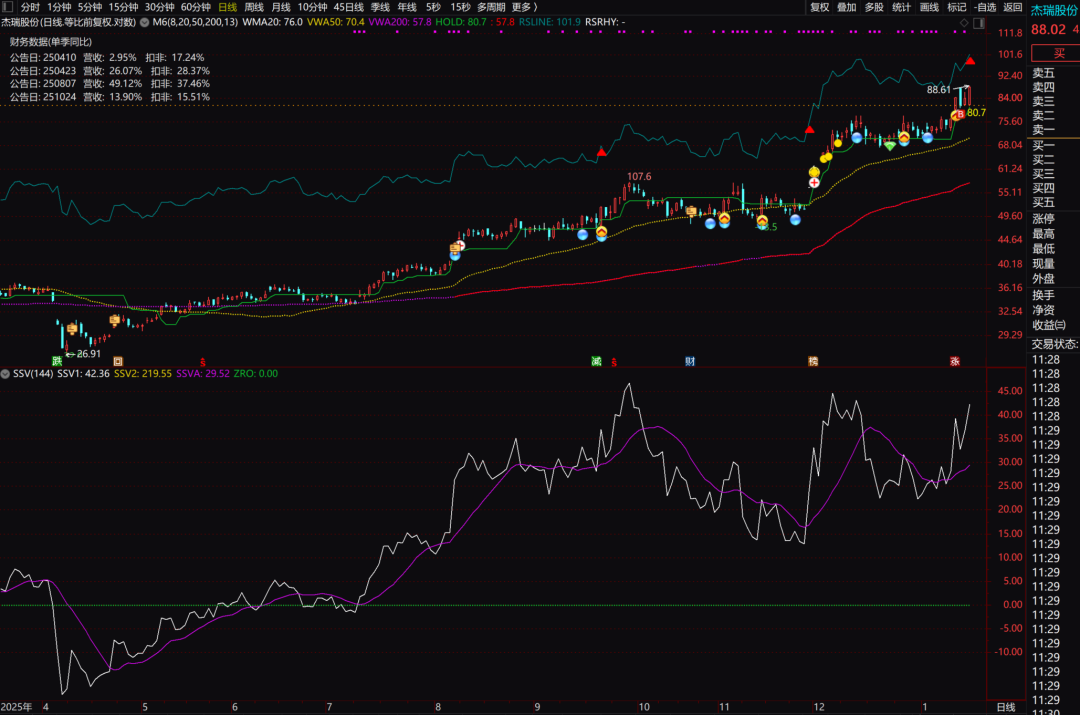Viewport: 1080px width, 715px height.
Task: Click the 标记 mark button
Action: 957,7
